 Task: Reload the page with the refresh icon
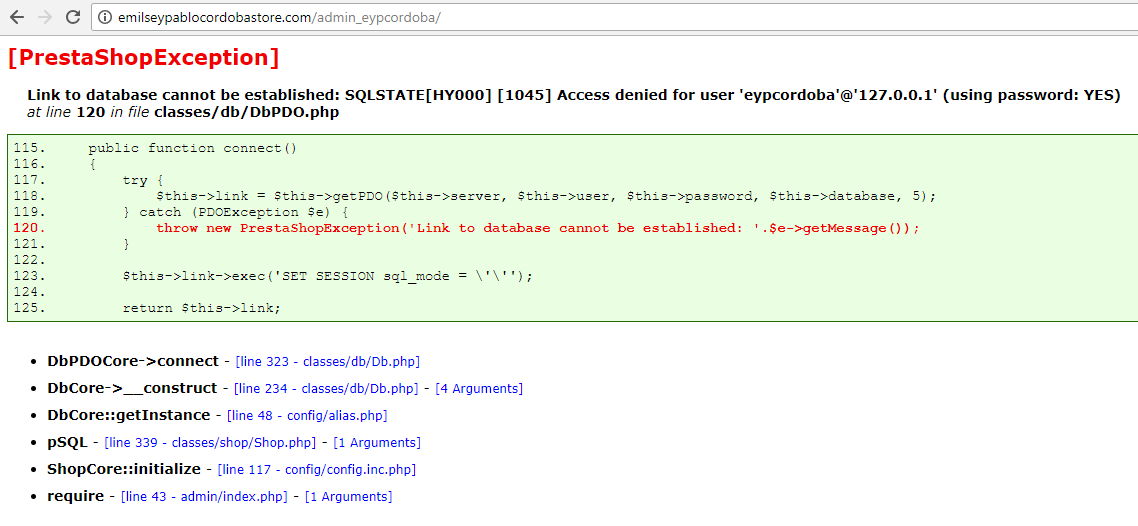pyautogui.click(x=73, y=17)
